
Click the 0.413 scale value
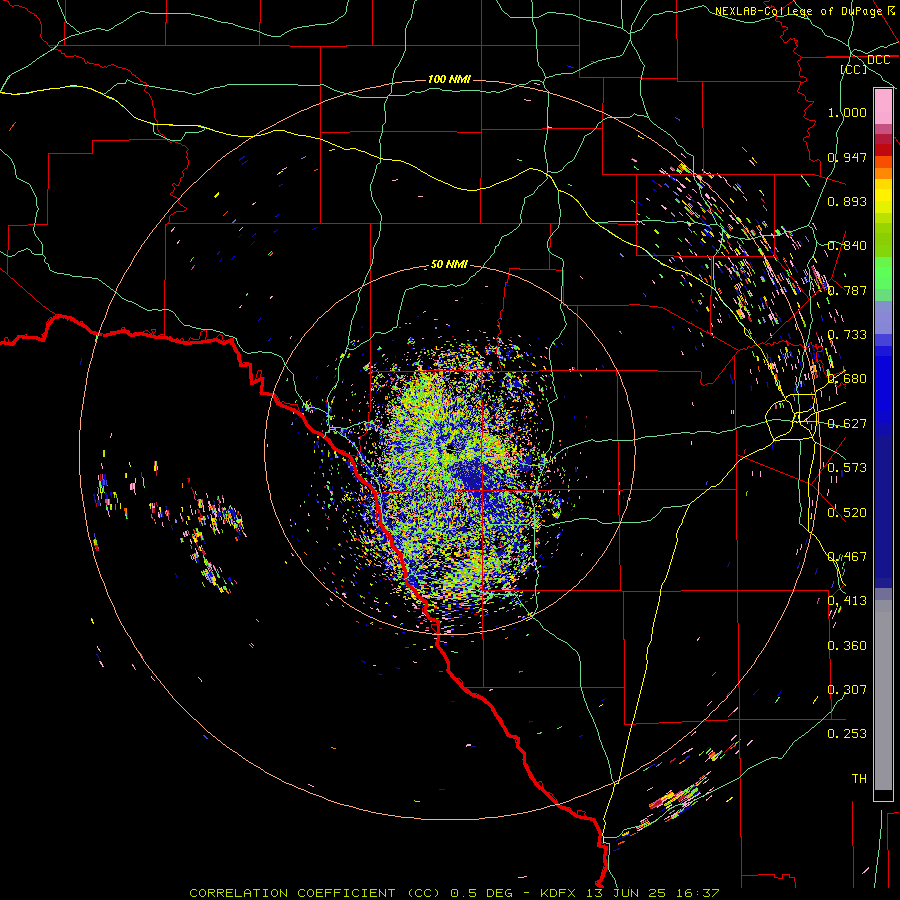[847, 601]
